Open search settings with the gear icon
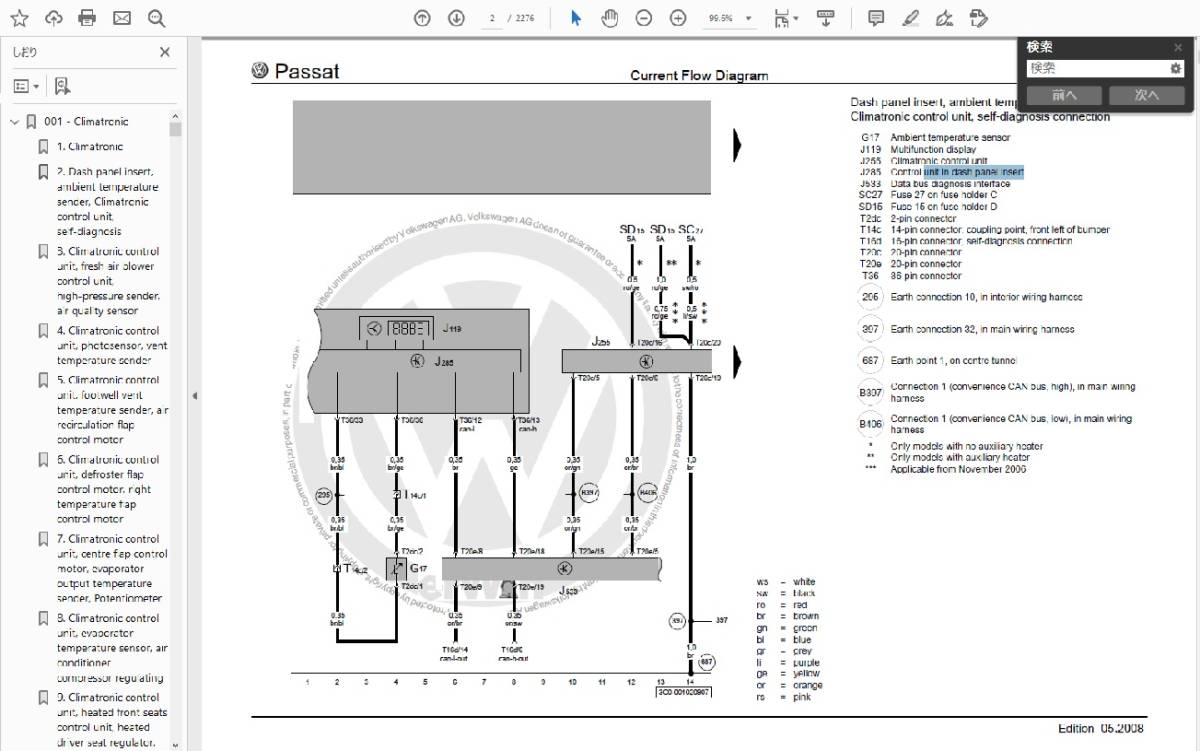The width and height of the screenshot is (1200, 751). [x=1176, y=68]
